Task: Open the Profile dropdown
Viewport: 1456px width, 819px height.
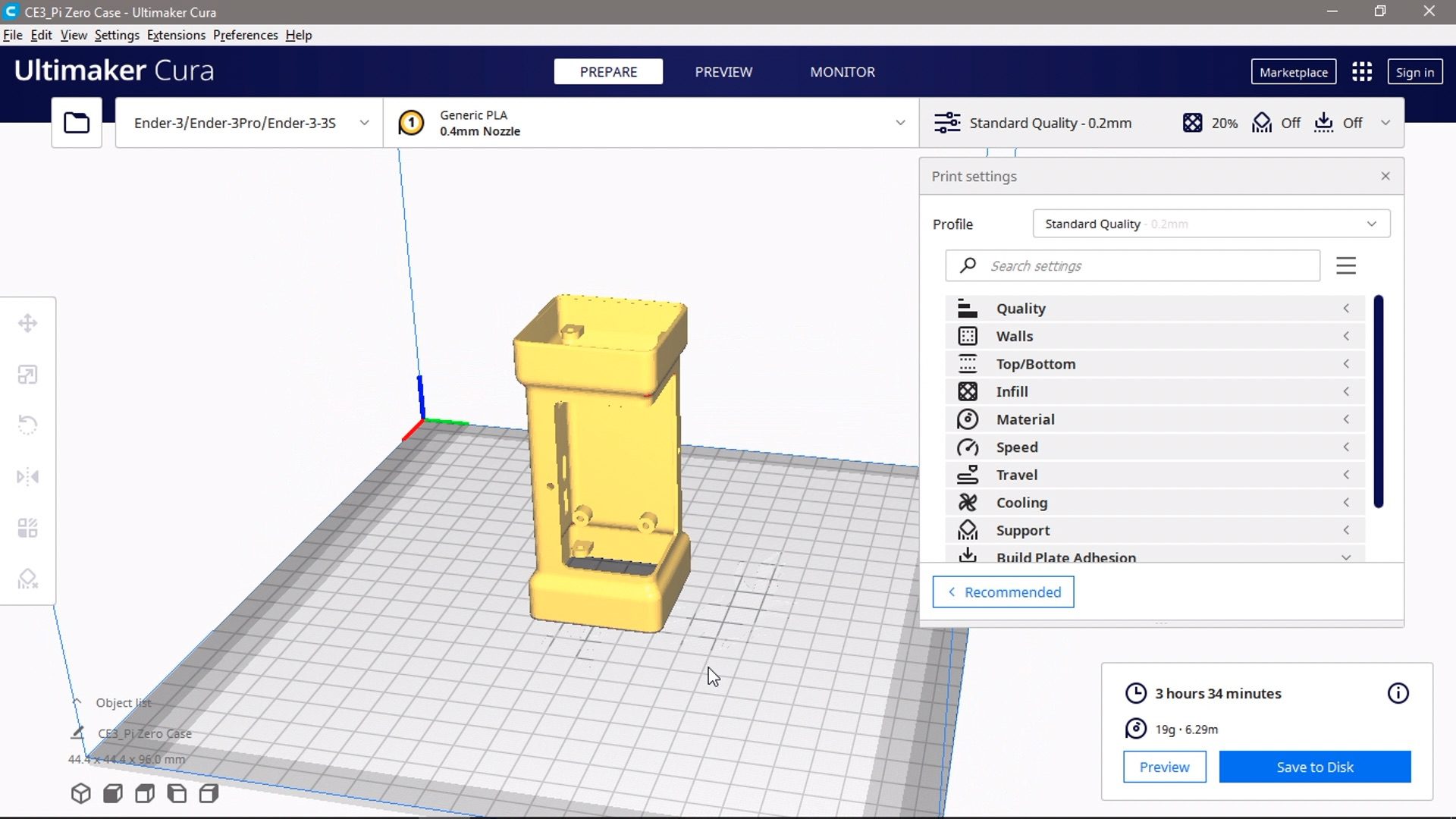Action: pyautogui.click(x=1211, y=224)
